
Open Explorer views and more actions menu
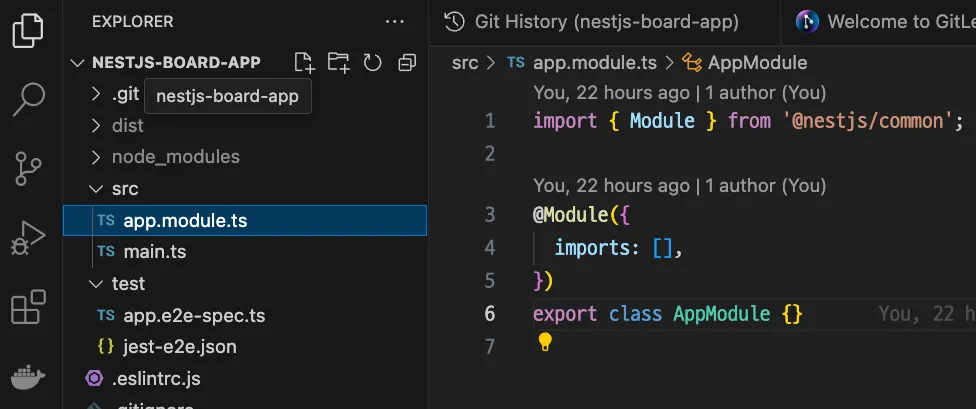[x=395, y=22]
